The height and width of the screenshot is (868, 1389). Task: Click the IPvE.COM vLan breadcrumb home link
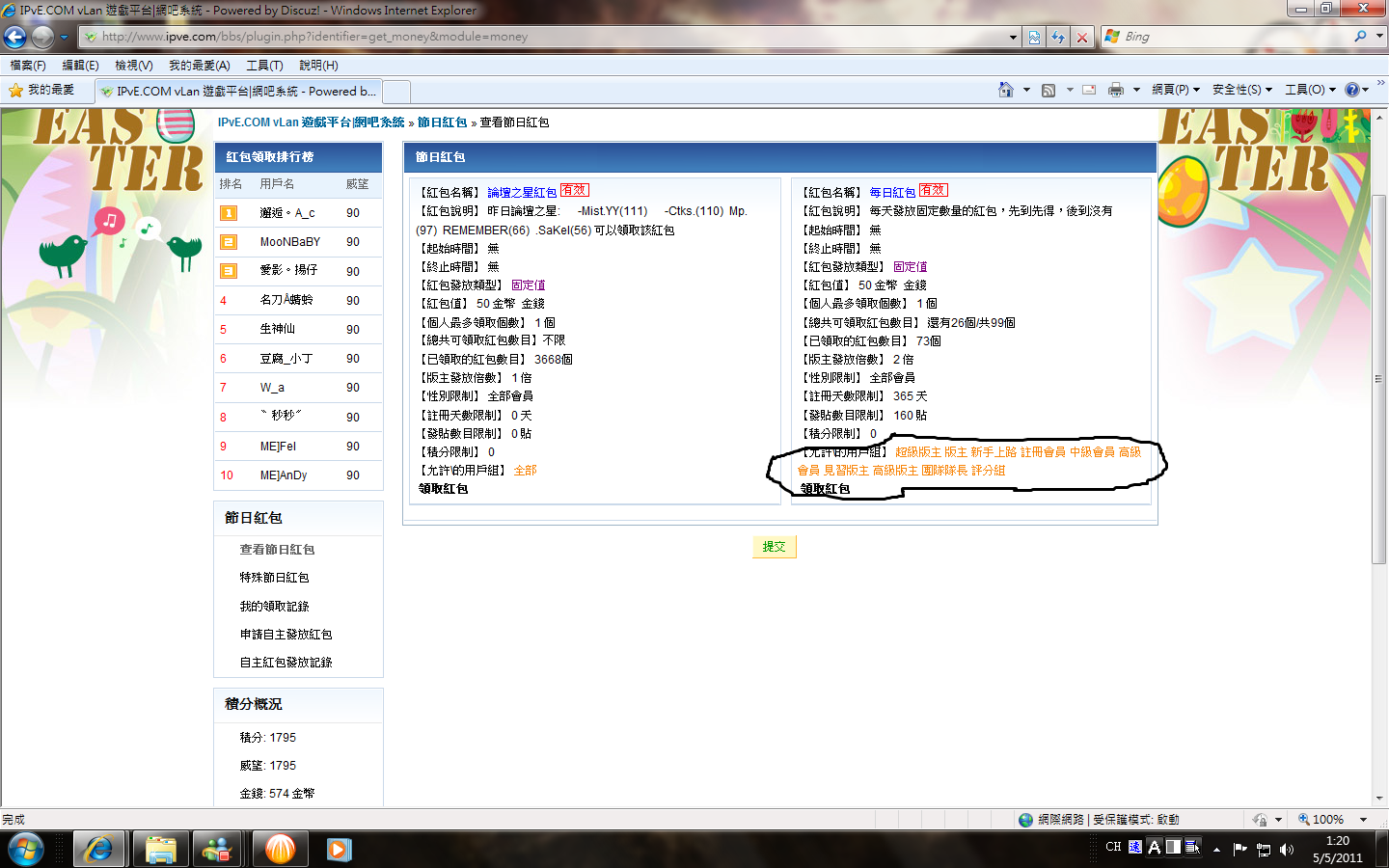pos(311,122)
